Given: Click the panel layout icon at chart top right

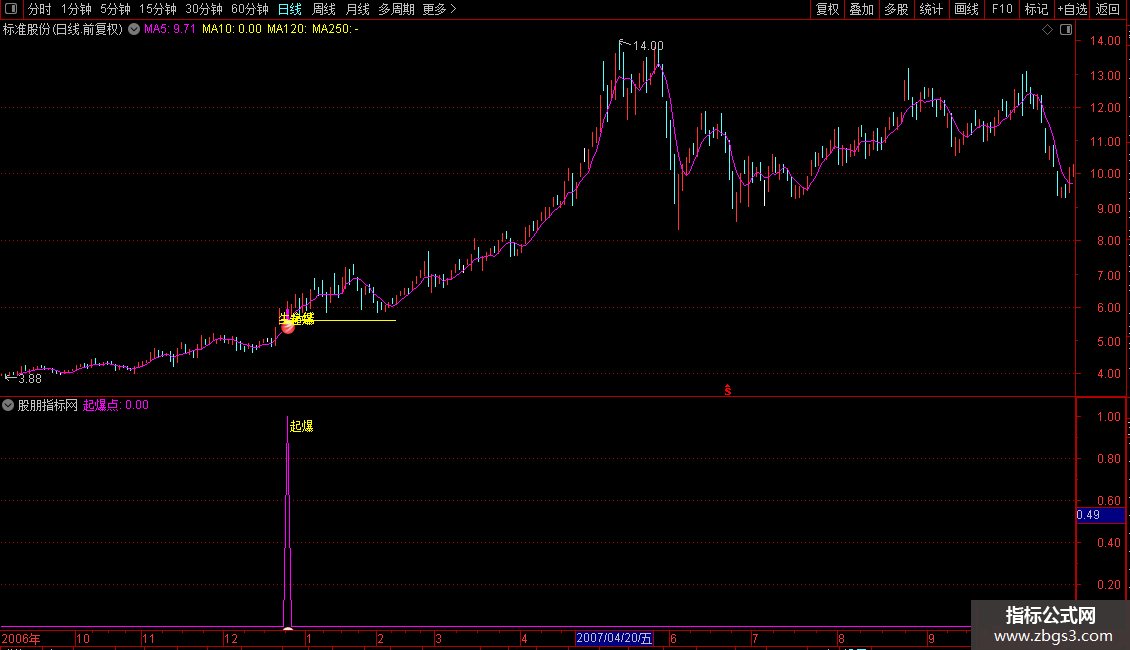Looking at the screenshot, I should point(1066,30).
